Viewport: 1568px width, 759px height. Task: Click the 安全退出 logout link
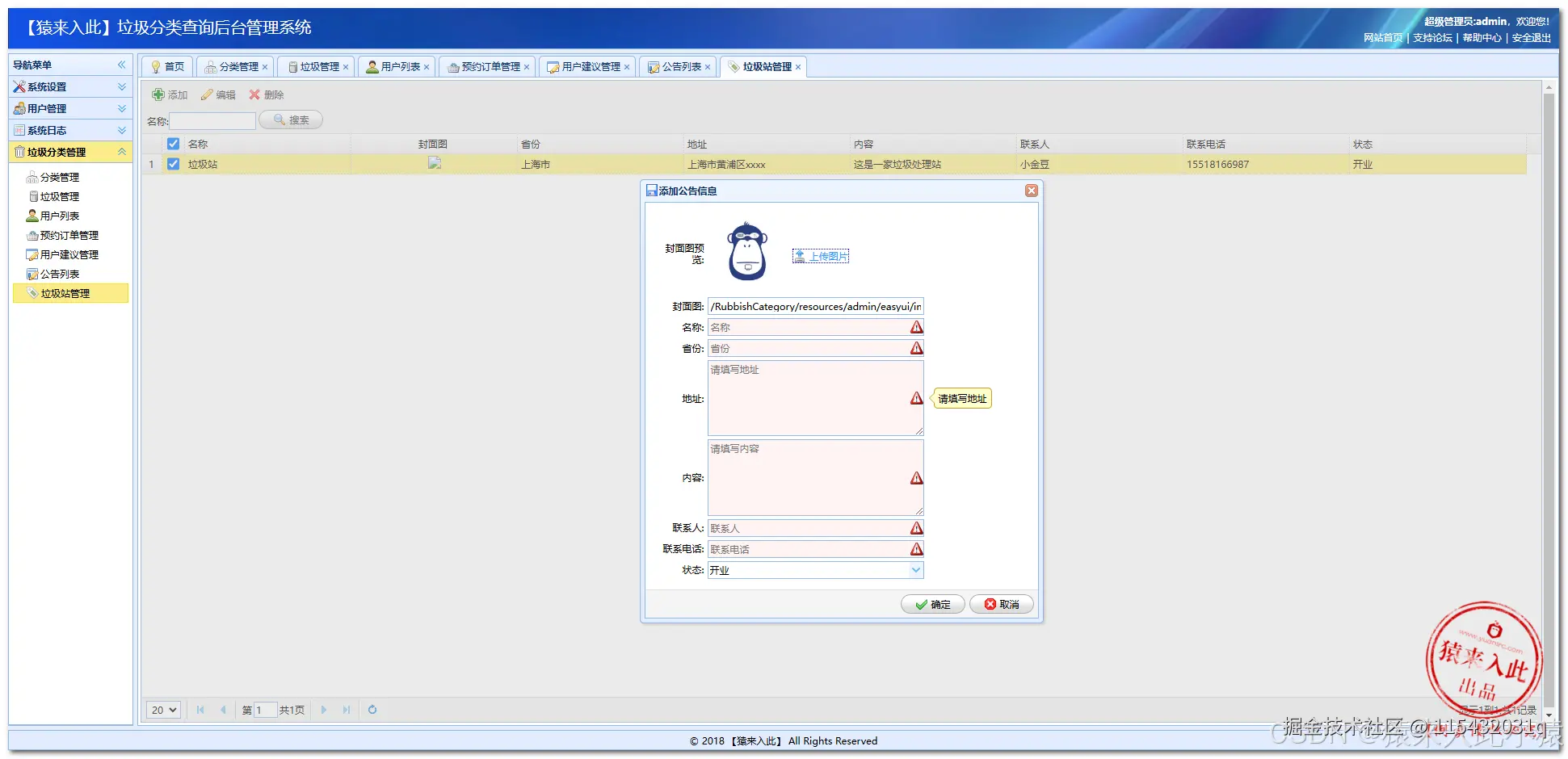1532,38
